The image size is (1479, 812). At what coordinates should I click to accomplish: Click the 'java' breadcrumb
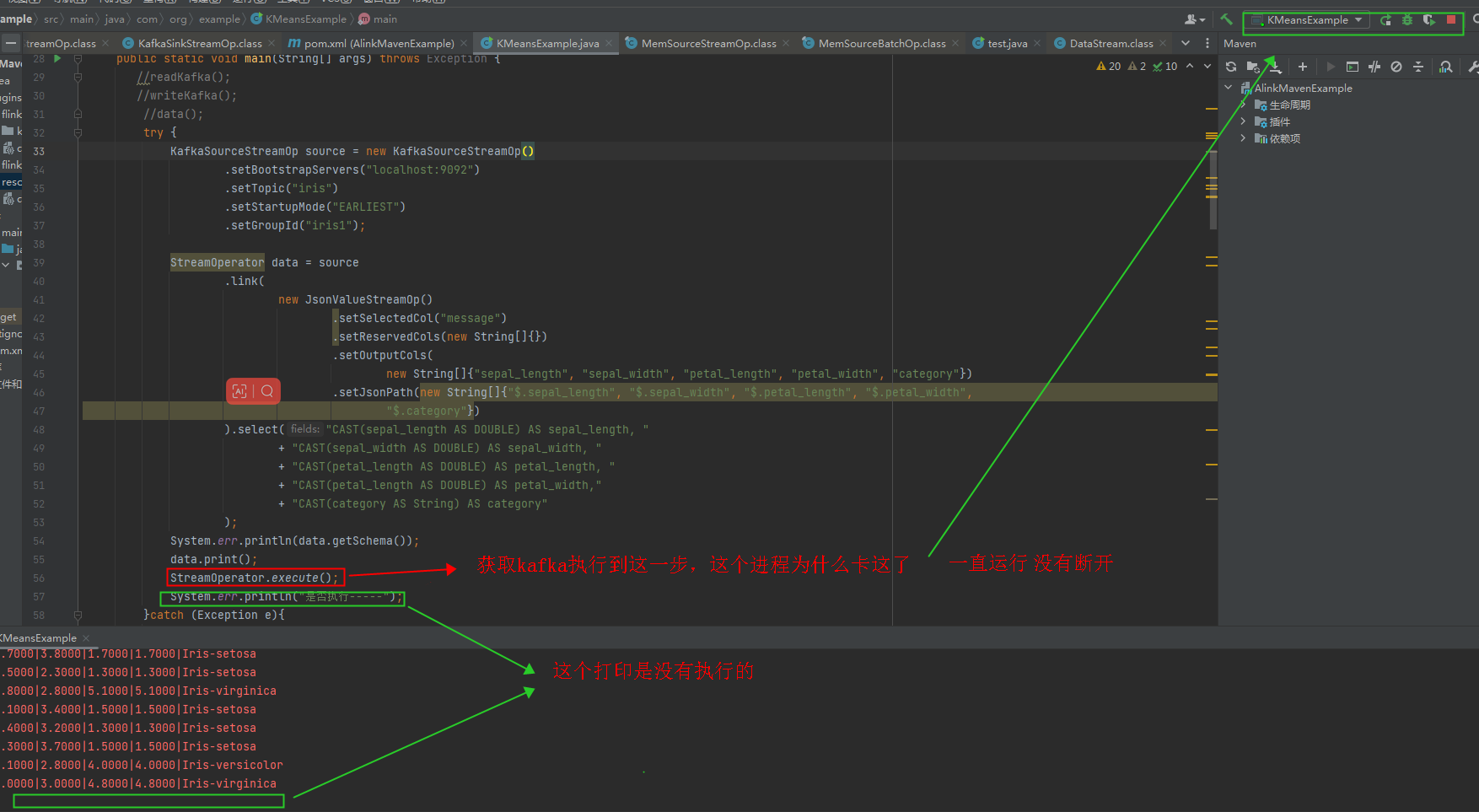click(114, 19)
